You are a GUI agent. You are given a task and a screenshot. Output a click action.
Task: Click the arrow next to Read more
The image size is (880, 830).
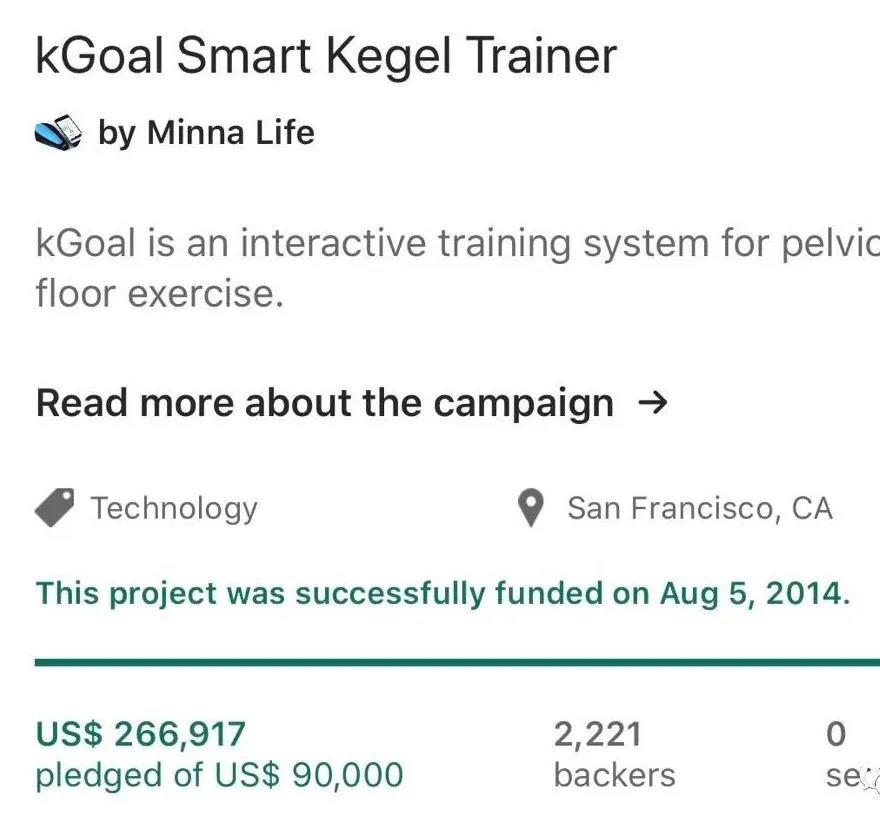(653, 402)
